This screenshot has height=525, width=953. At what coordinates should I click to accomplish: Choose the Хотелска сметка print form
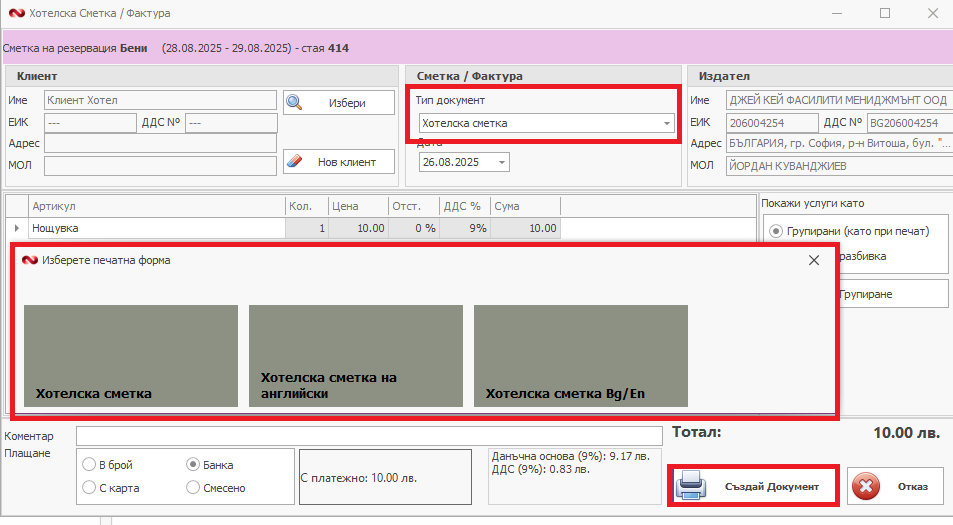(131, 355)
